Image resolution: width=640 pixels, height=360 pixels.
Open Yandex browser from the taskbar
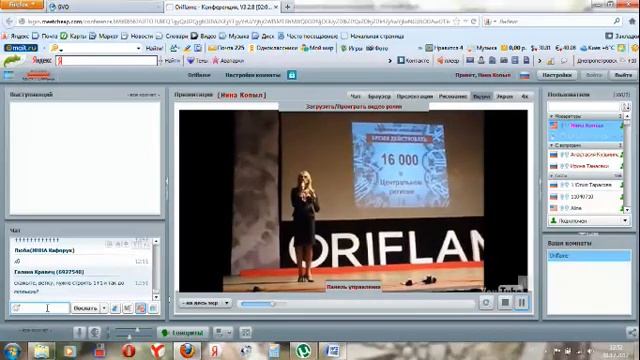(x=158, y=351)
